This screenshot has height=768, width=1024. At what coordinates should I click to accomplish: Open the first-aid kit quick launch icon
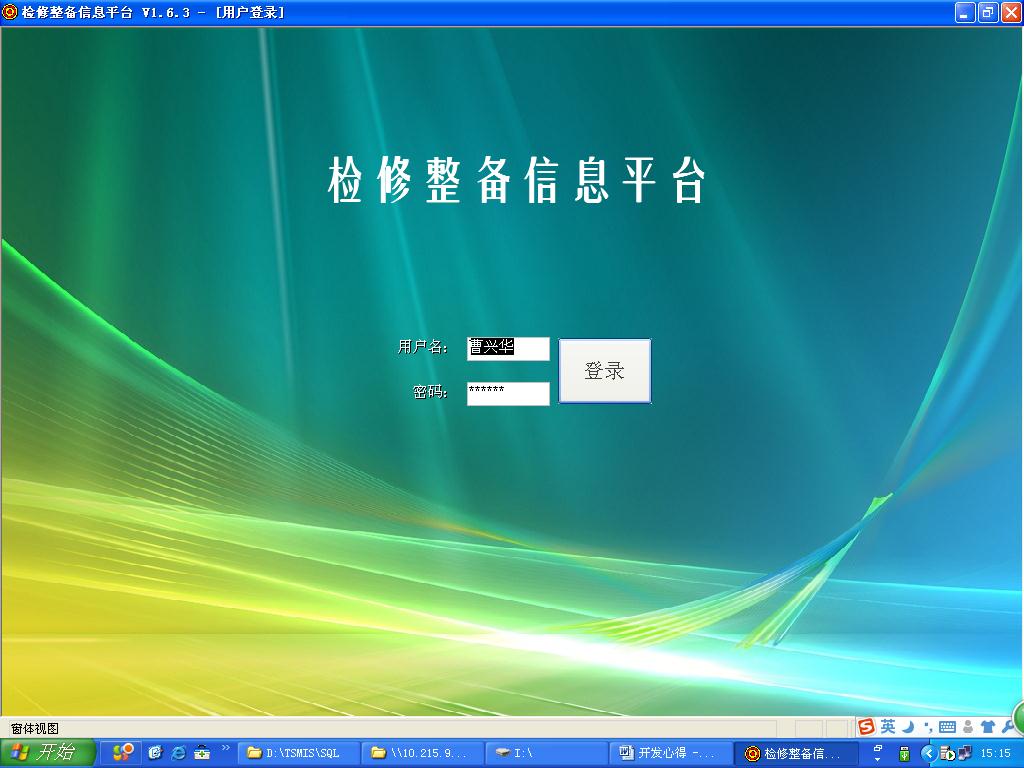click(202, 753)
